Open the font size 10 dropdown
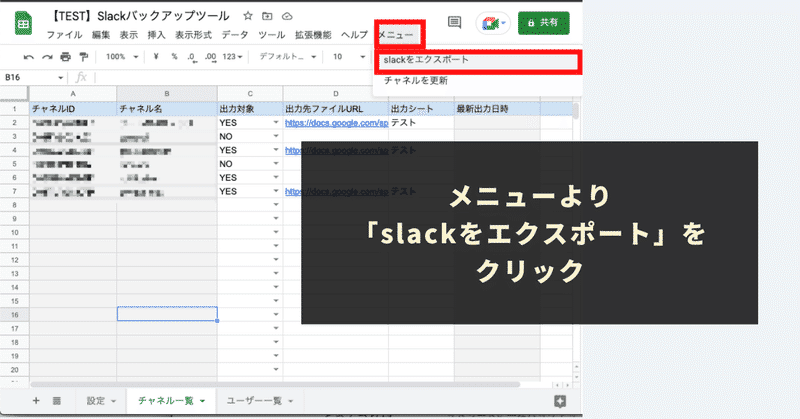 coord(348,57)
